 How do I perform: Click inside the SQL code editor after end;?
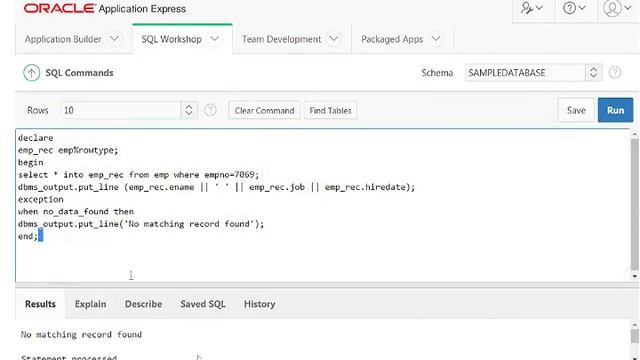pos(41,236)
